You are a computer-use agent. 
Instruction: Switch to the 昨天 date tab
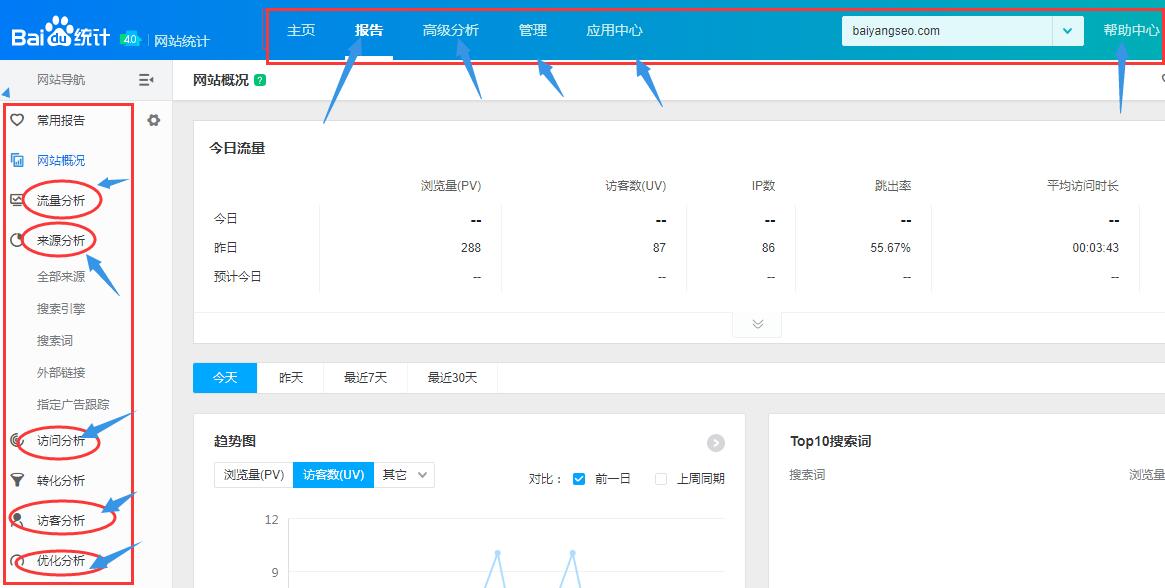[x=291, y=378]
